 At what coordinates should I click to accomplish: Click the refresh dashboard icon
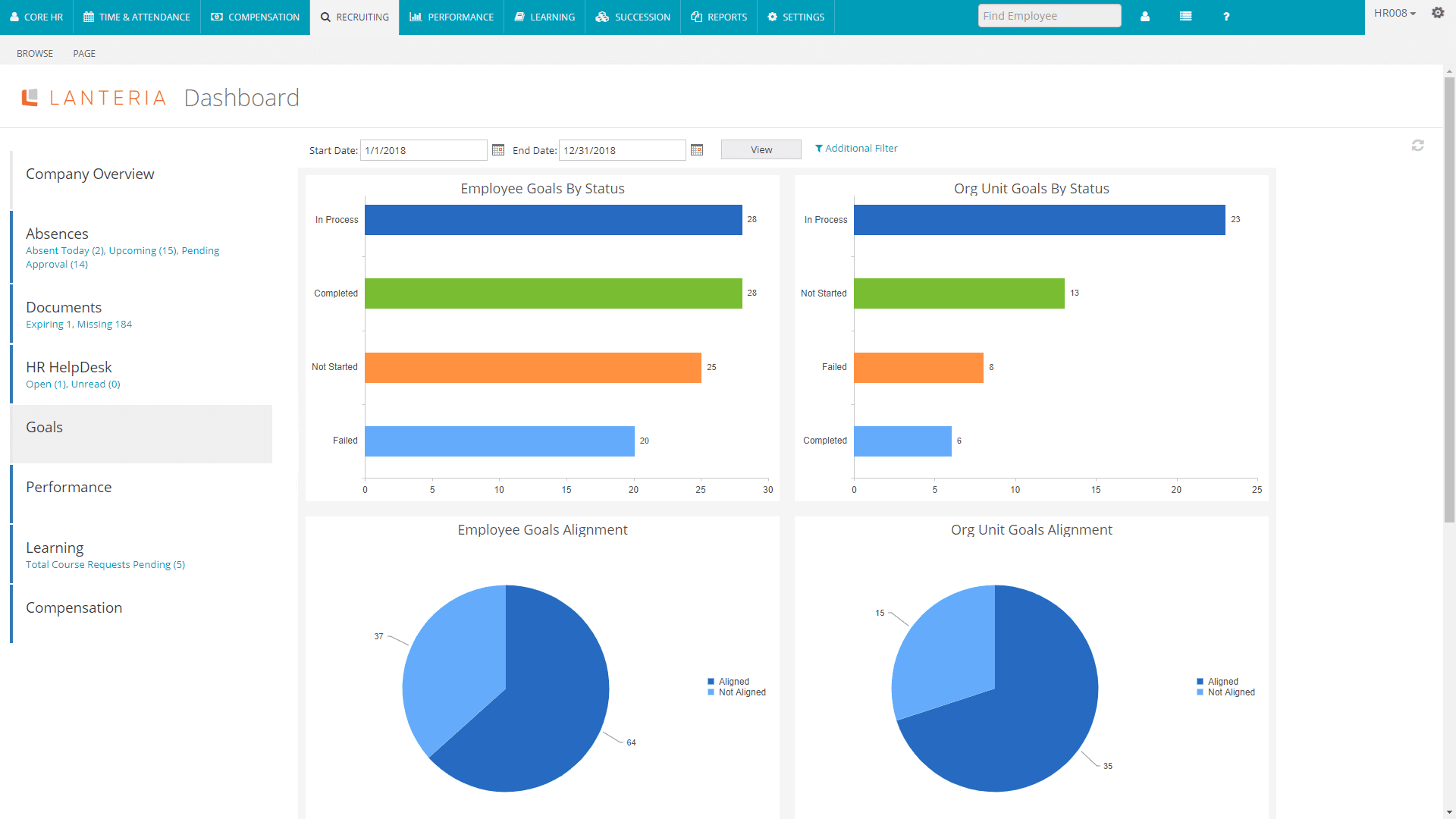1417,145
